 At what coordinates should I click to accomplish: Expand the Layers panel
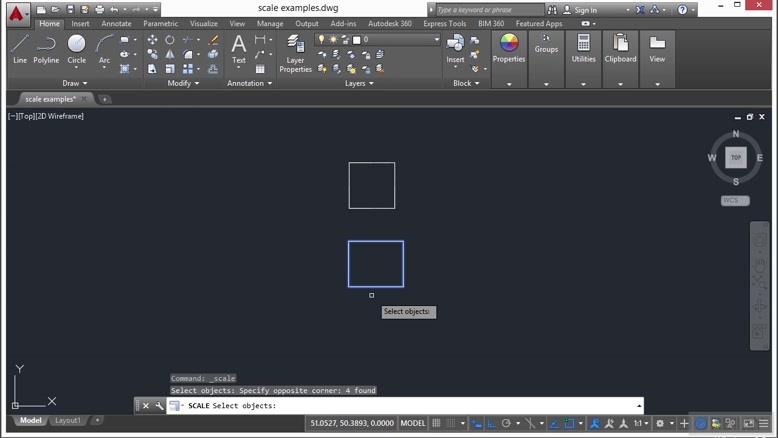tap(359, 83)
